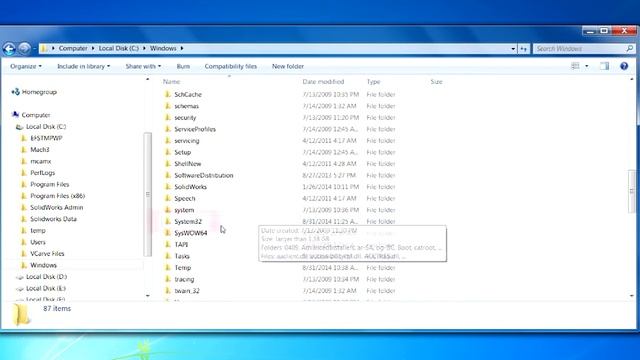Select Computer in the navigation pane
The height and width of the screenshot is (360, 640).
point(36,115)
